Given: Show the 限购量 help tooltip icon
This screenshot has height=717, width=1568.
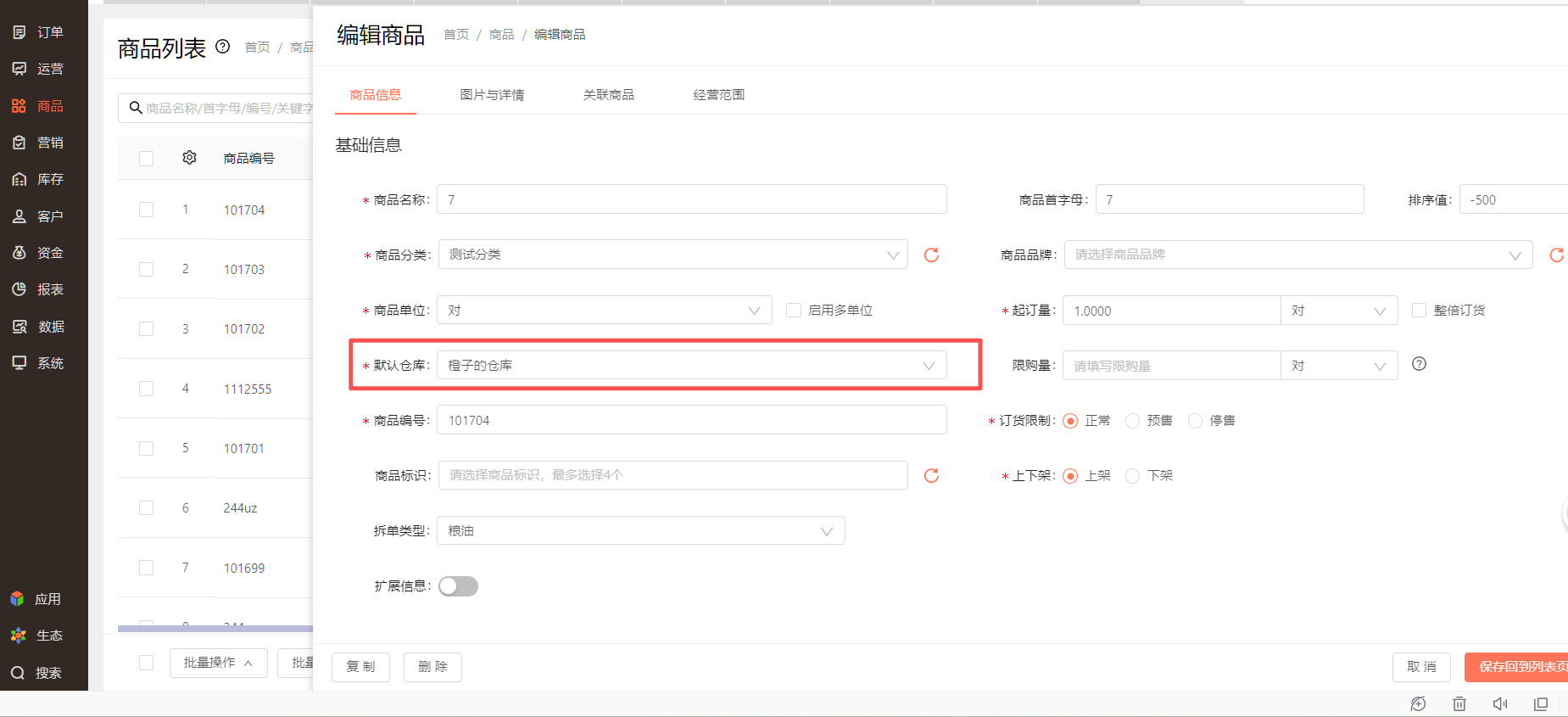Looking at the screenshot, I should [1419, 364].
